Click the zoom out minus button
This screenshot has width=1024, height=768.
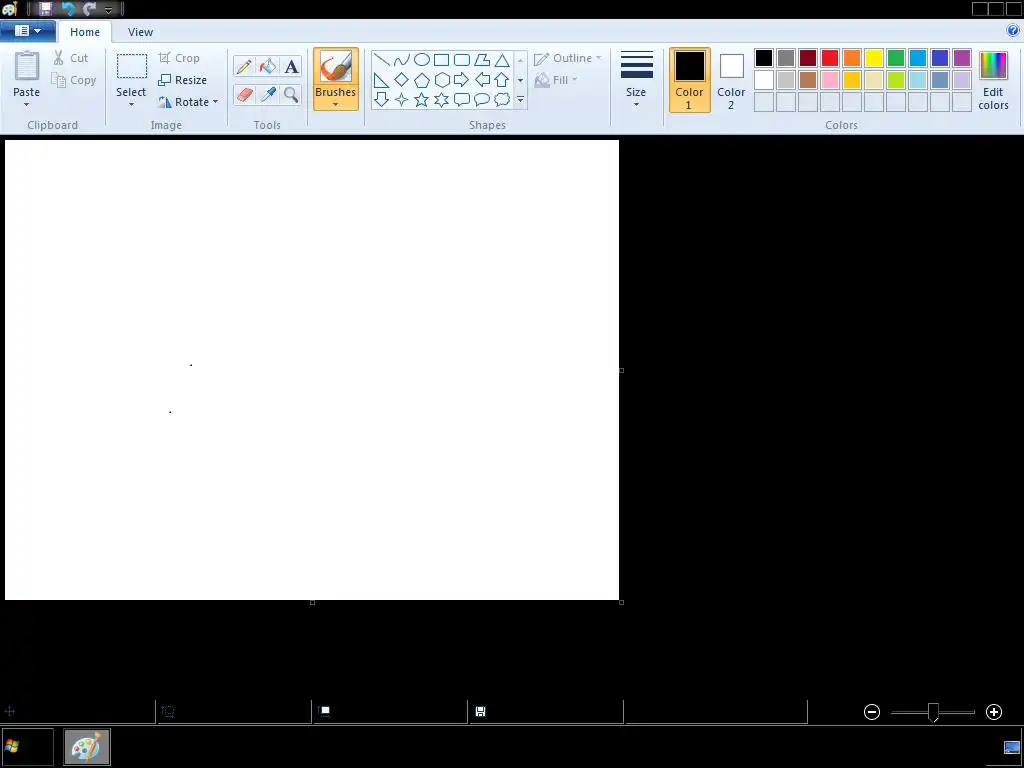(872, 712)
